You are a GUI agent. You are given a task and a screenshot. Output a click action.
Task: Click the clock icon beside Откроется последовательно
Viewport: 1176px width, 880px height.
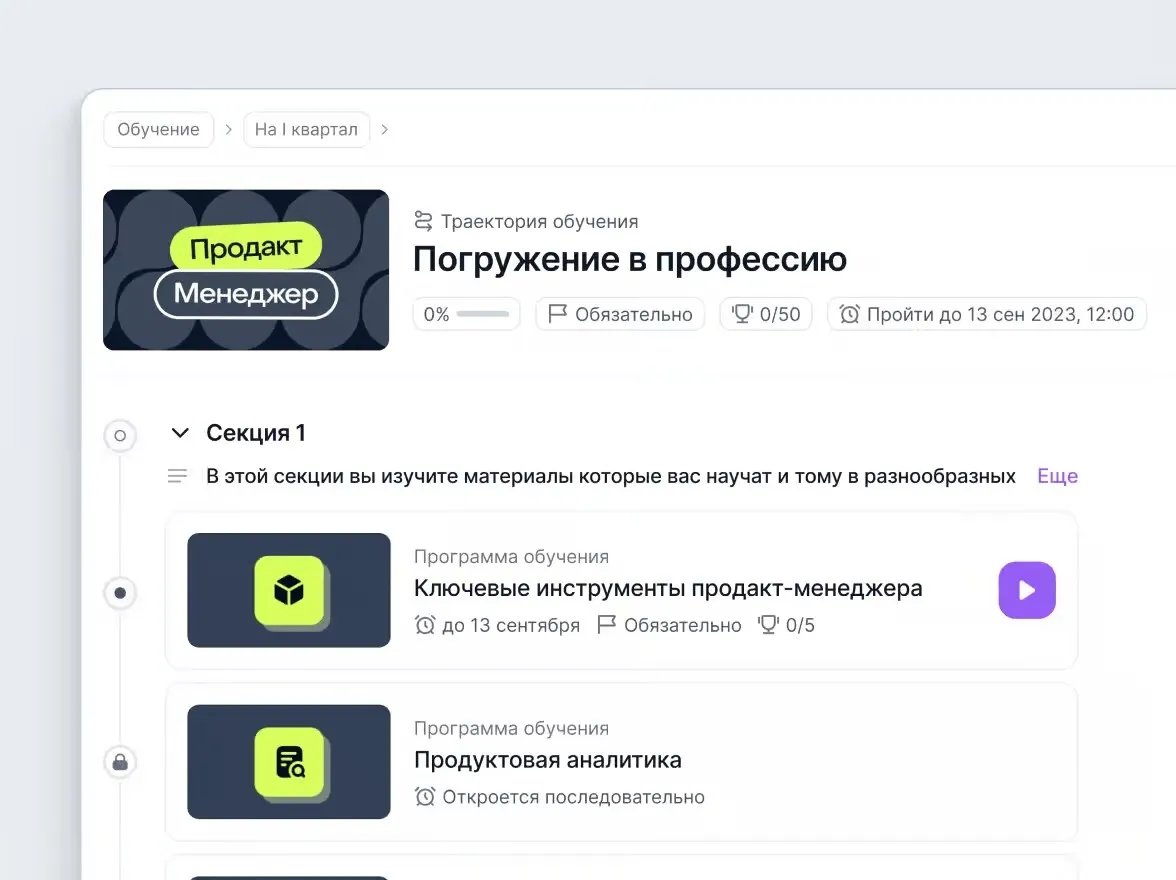(425, 797)
